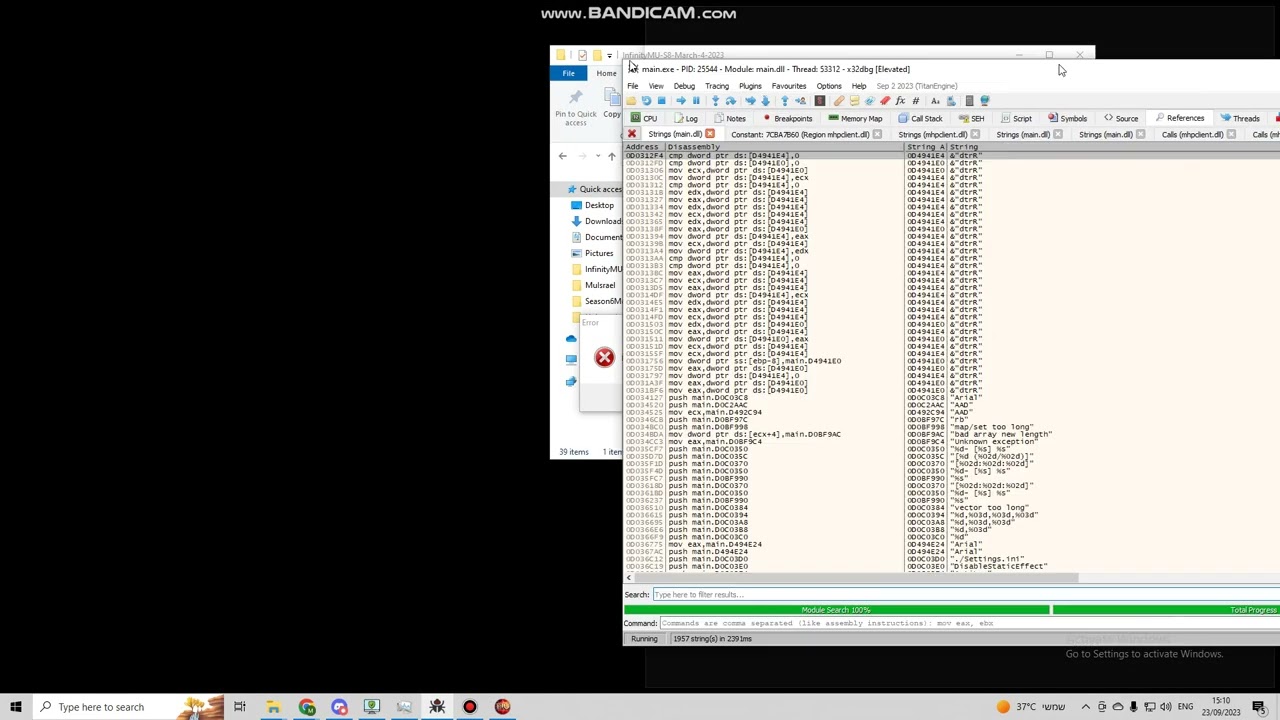The height and width of the screenshot is (720, 1280).
Task: Execute till return toolbar icon
Action: click(x=784, y=100)
